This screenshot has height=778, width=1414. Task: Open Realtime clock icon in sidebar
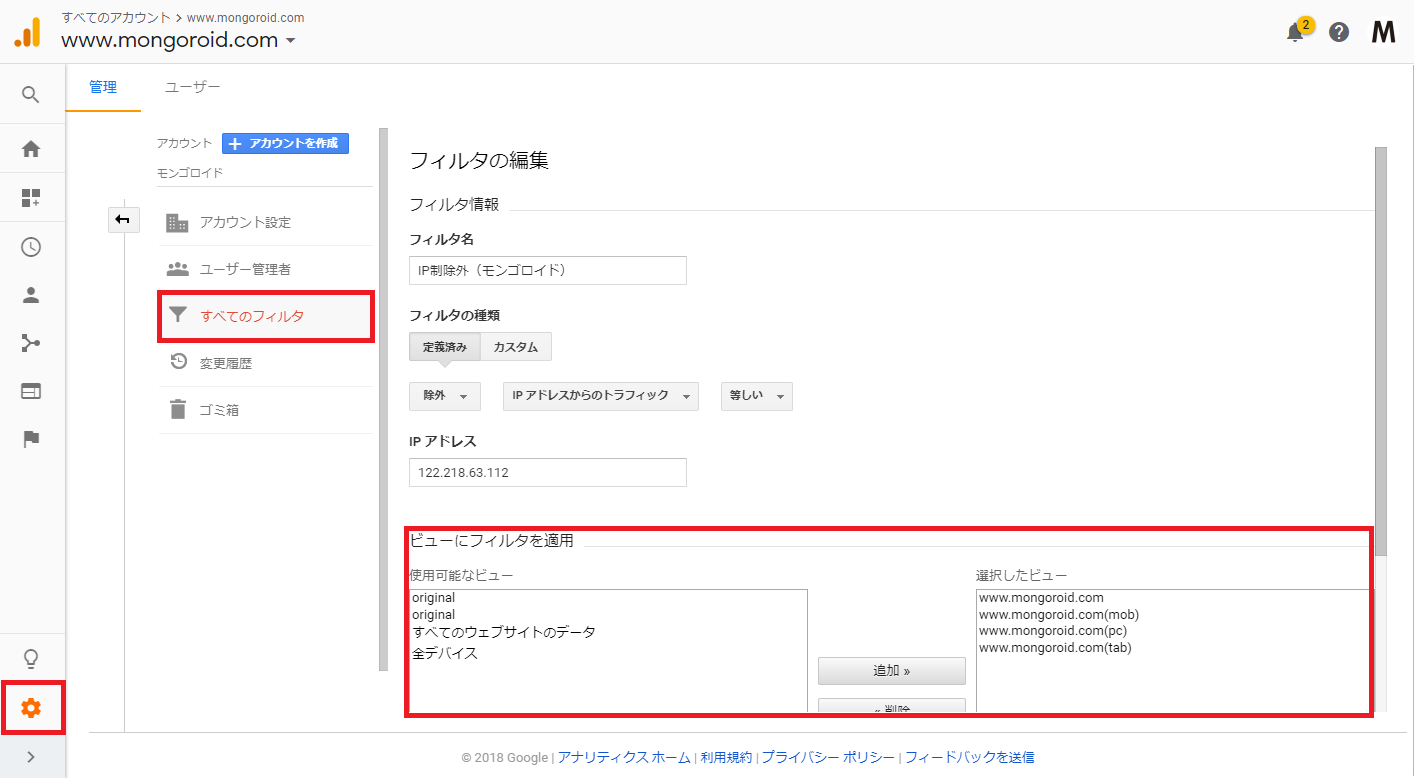(x=31, y=247)
